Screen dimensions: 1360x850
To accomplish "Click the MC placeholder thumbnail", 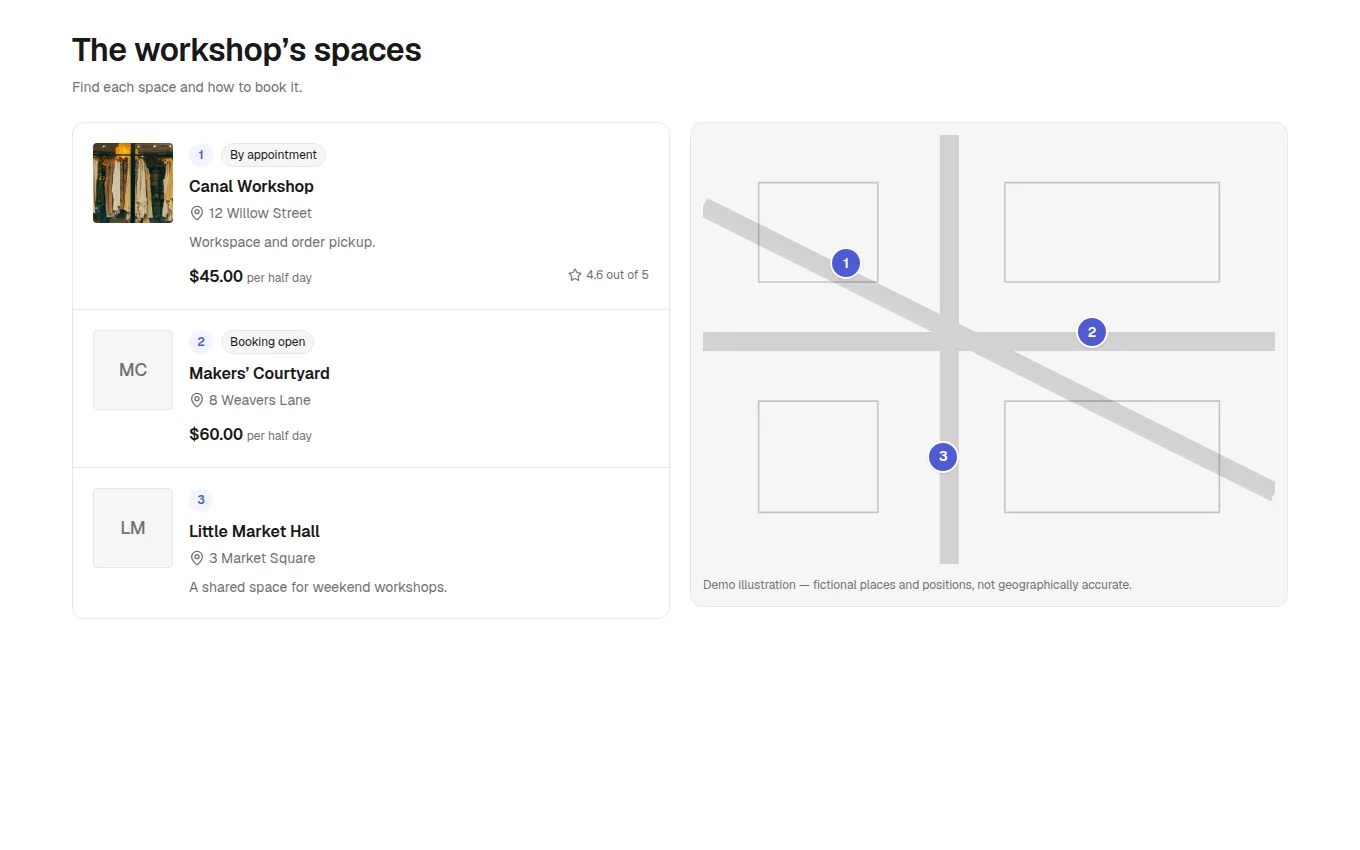I will click(133, 370).
